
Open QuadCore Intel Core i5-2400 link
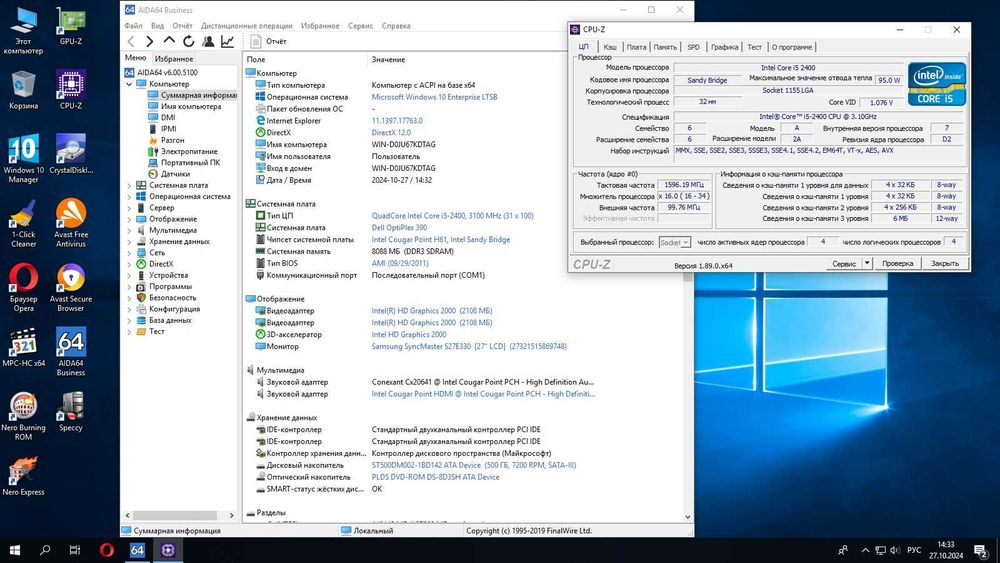coord(452,216)
